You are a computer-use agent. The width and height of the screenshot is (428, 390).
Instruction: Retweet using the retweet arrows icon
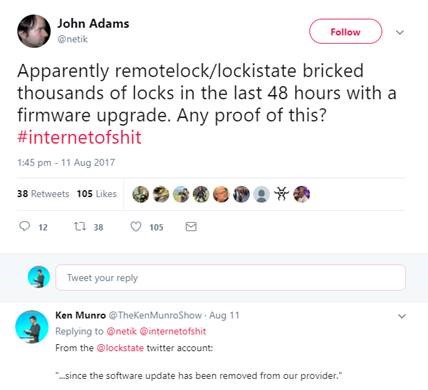[80, 227]
